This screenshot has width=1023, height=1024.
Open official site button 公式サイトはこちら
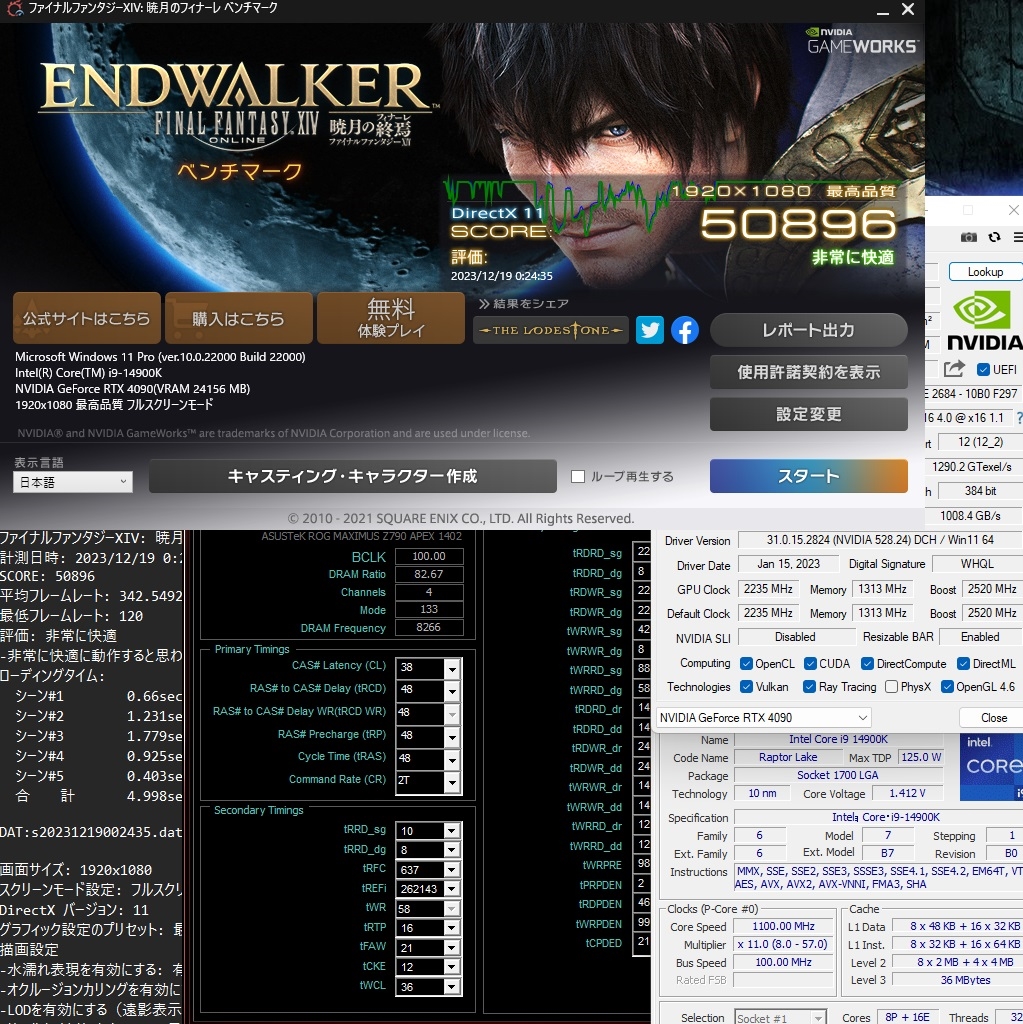tap(87, 319)
